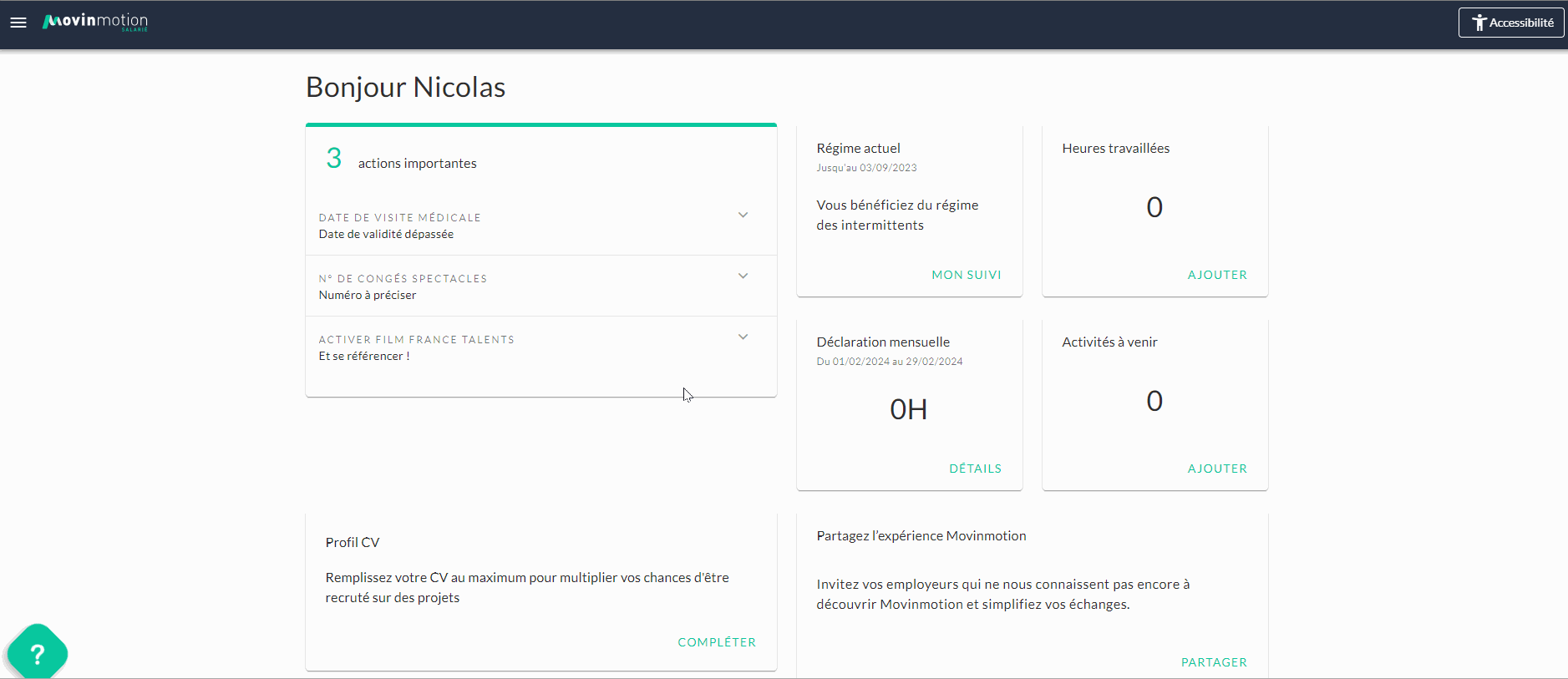The height and width of the screenshot is (679, 1568).
Task: Select the 'Numéro à préciser' text
Action: 367,295
